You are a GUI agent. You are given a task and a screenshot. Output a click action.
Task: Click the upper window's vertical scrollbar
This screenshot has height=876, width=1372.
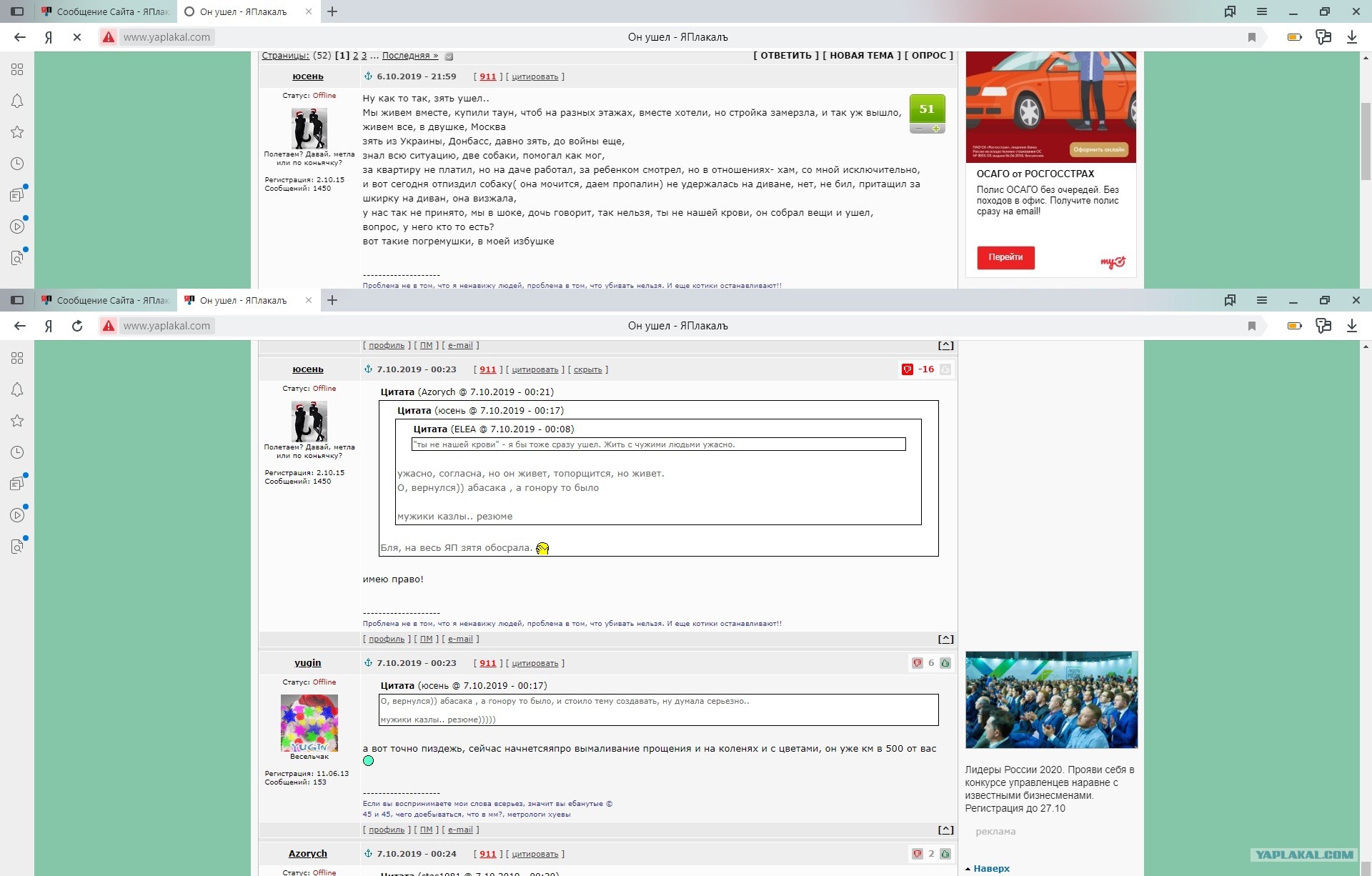pyautogui.click(x=1366, y=141)
